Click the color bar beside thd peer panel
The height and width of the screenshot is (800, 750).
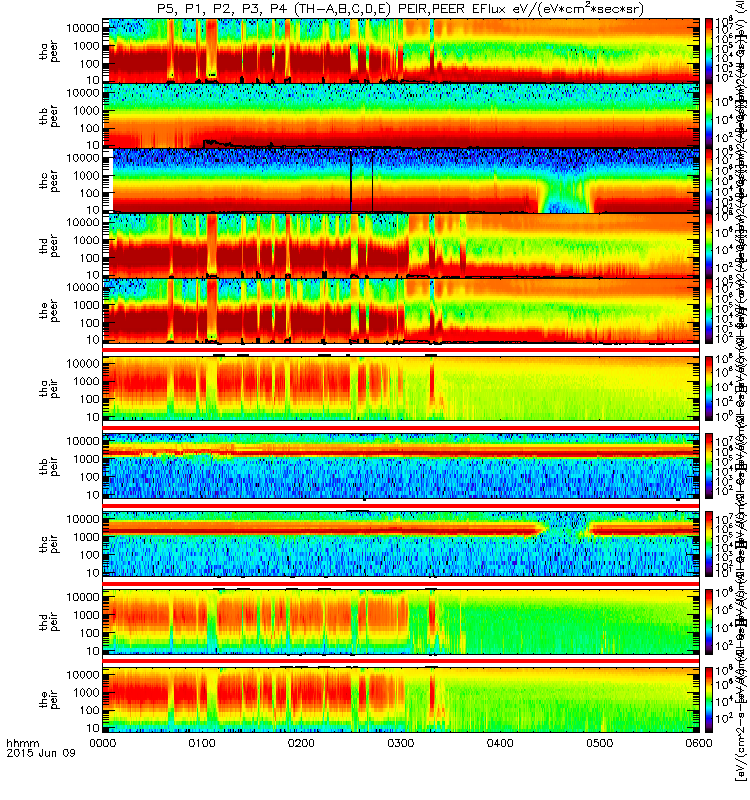[709, 245]
